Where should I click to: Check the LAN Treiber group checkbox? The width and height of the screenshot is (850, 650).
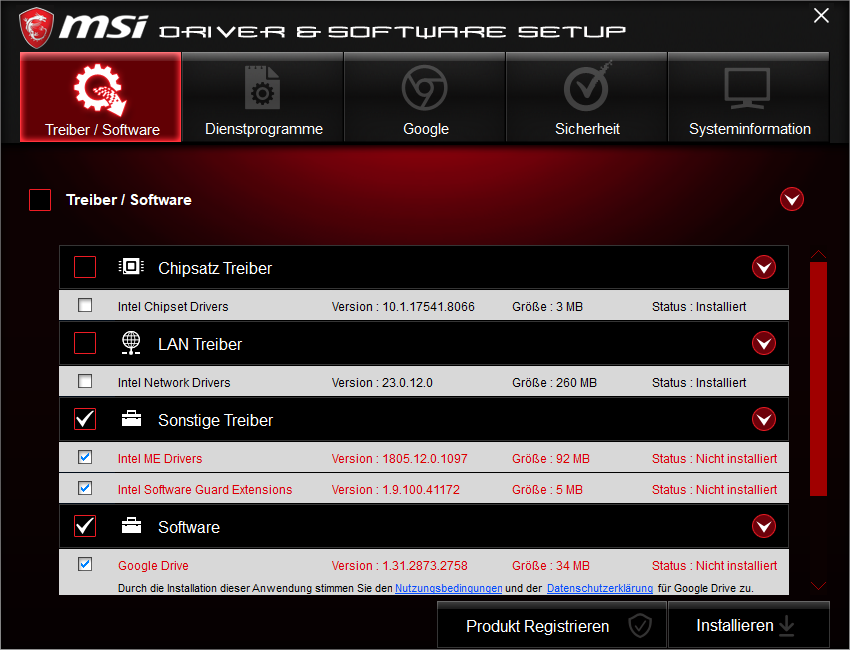[x=85, y=343]
